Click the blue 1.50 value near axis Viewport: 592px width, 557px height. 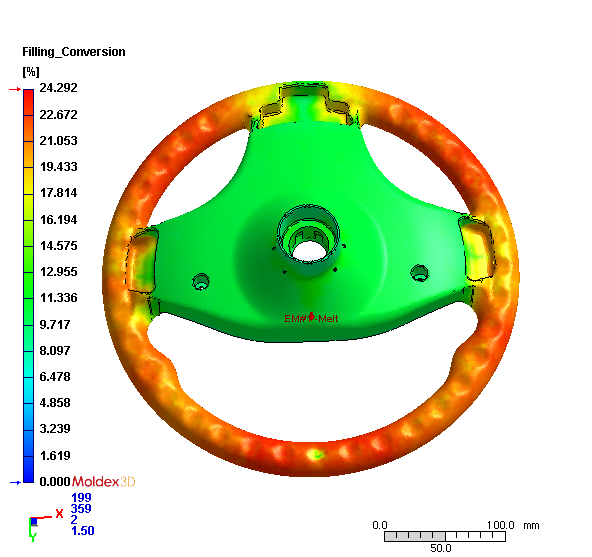pyautogui.click(x=83, y=531)
